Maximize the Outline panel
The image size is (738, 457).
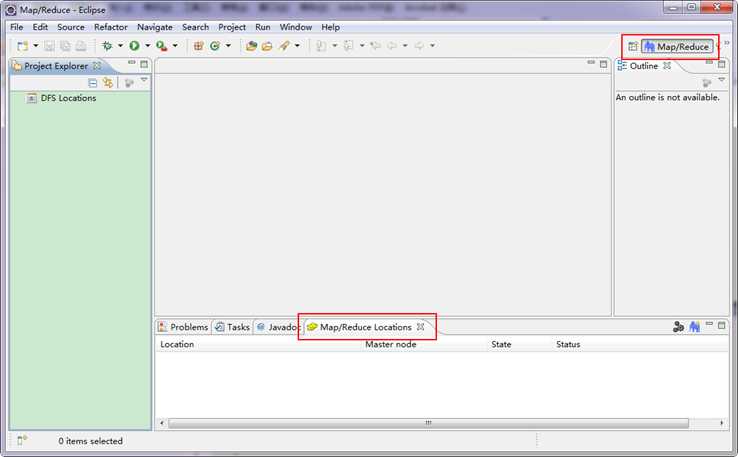(x=722, y=64)
